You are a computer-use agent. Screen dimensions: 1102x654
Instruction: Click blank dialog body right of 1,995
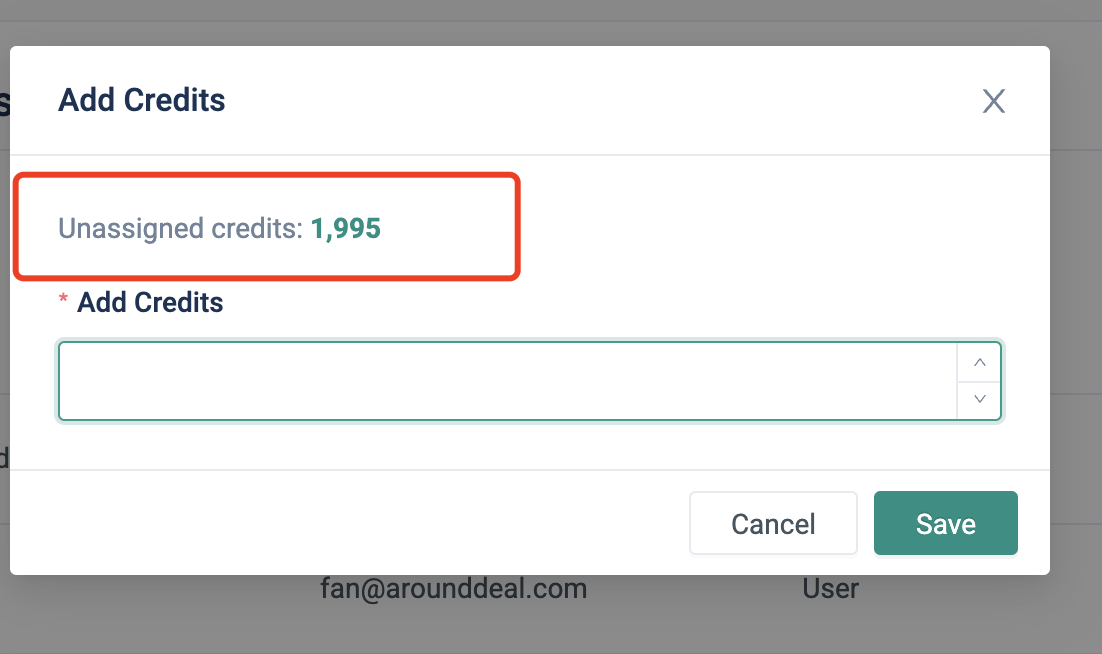click(760, 228)
